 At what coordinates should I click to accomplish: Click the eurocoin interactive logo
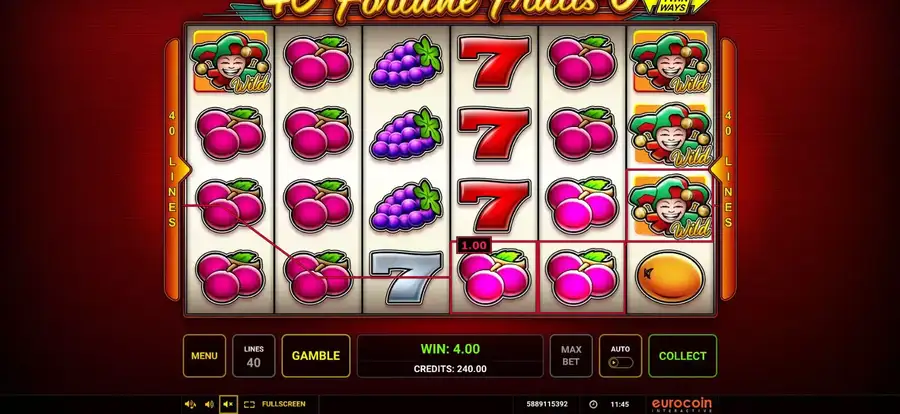click(x=681, y=404)
